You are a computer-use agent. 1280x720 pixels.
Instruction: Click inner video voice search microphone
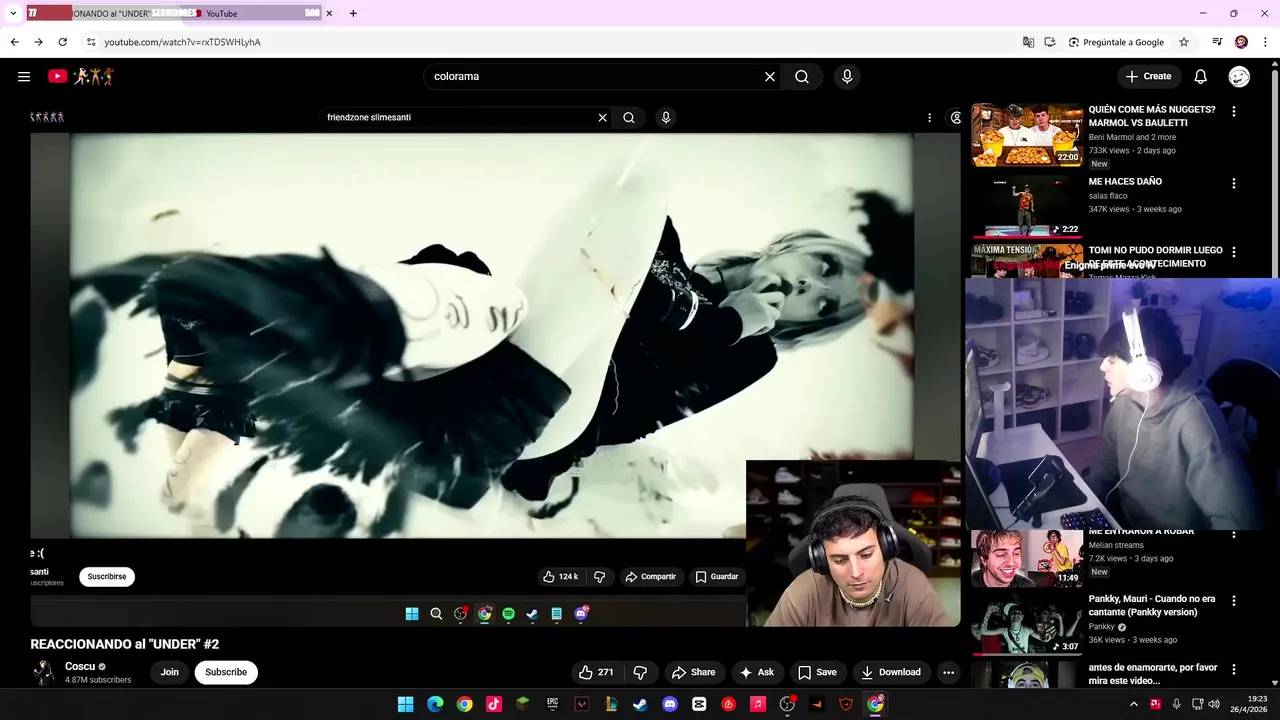click(666, 117)
